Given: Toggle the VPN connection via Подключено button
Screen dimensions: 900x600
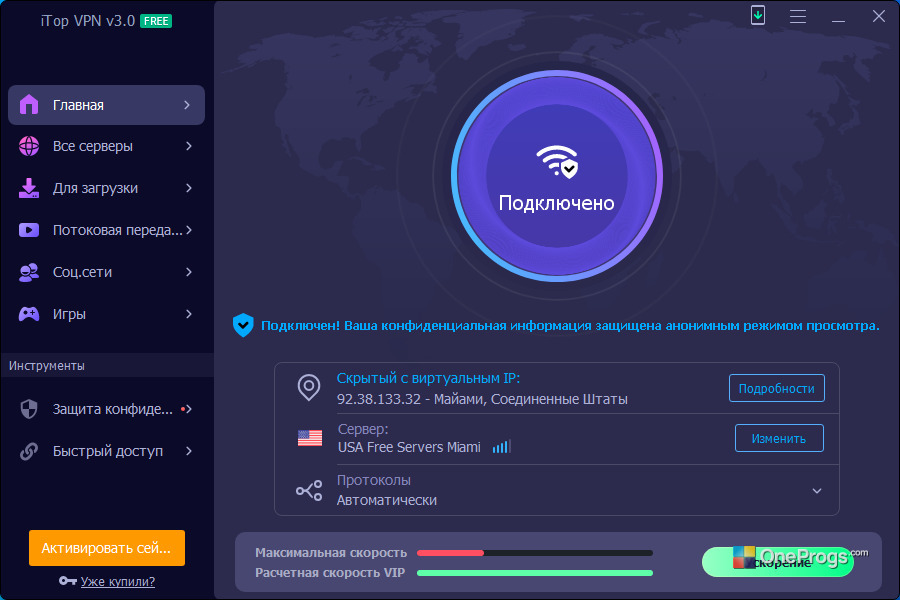Looking at the screenshot, I should tap(557, 176).
